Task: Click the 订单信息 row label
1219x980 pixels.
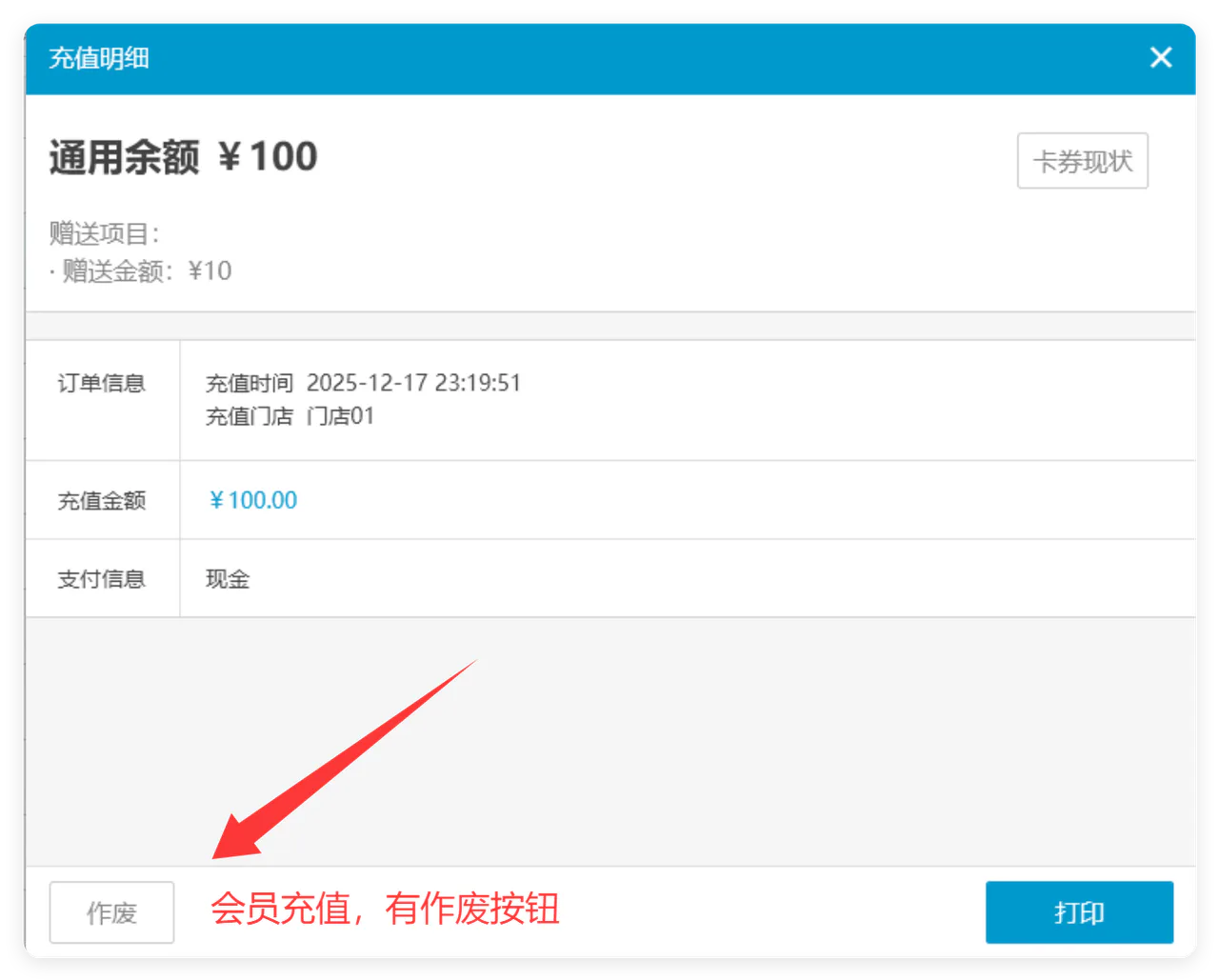Action: point(101,383)
